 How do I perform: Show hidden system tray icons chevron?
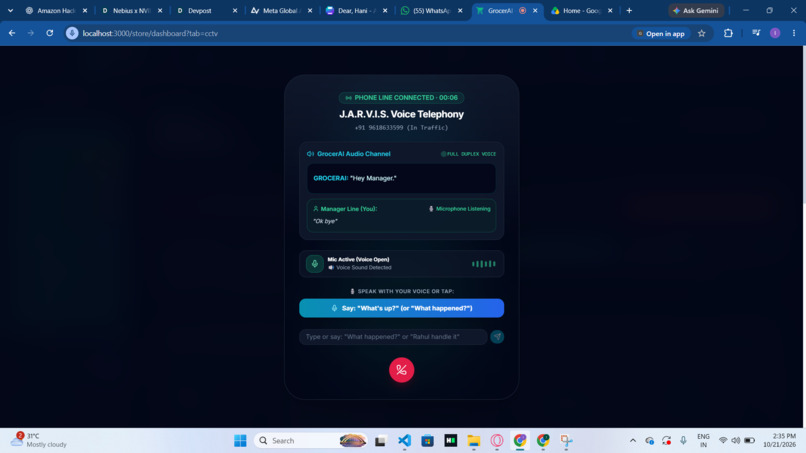point(633,441)
